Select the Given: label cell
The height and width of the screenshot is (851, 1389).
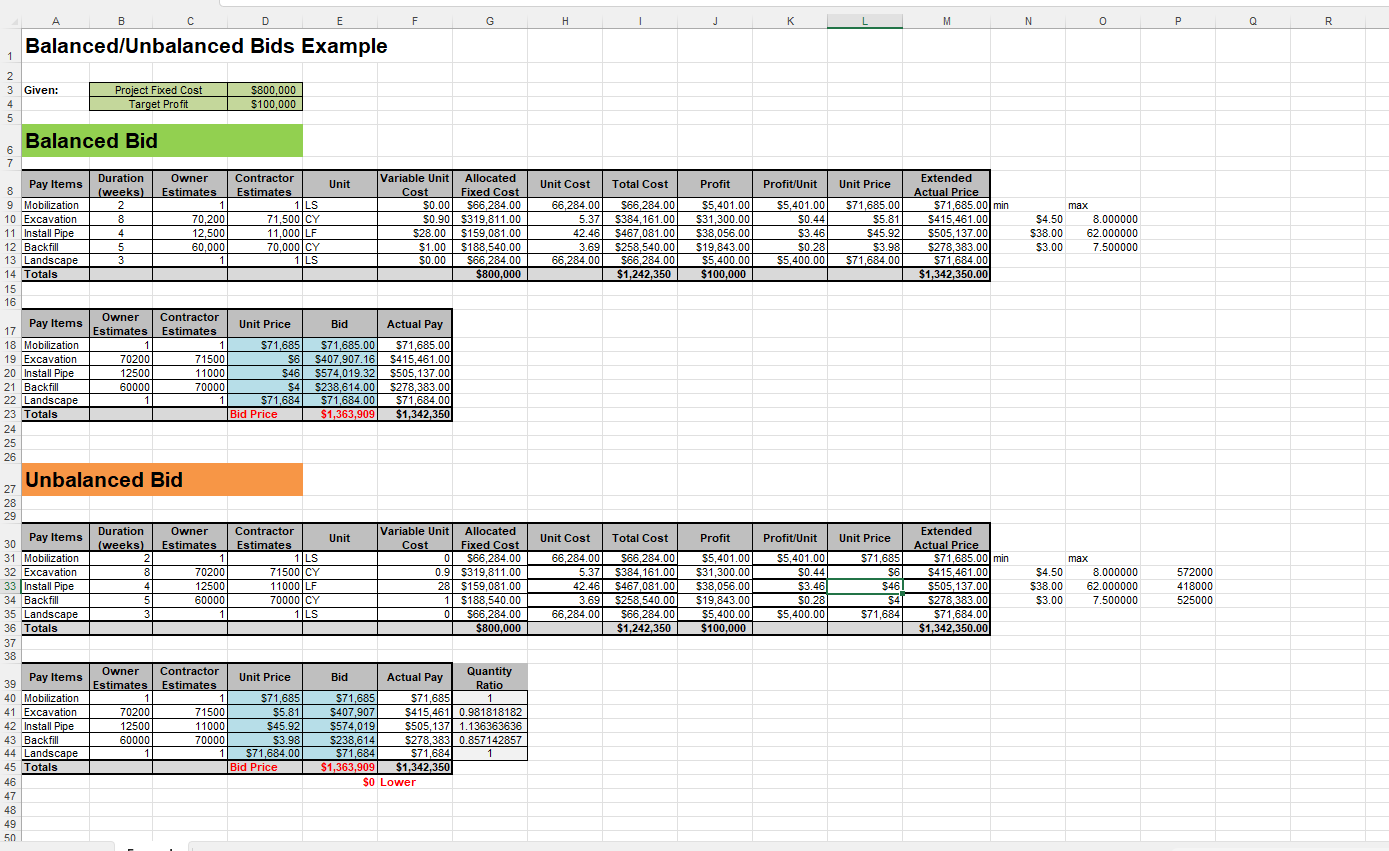point(55,89)
